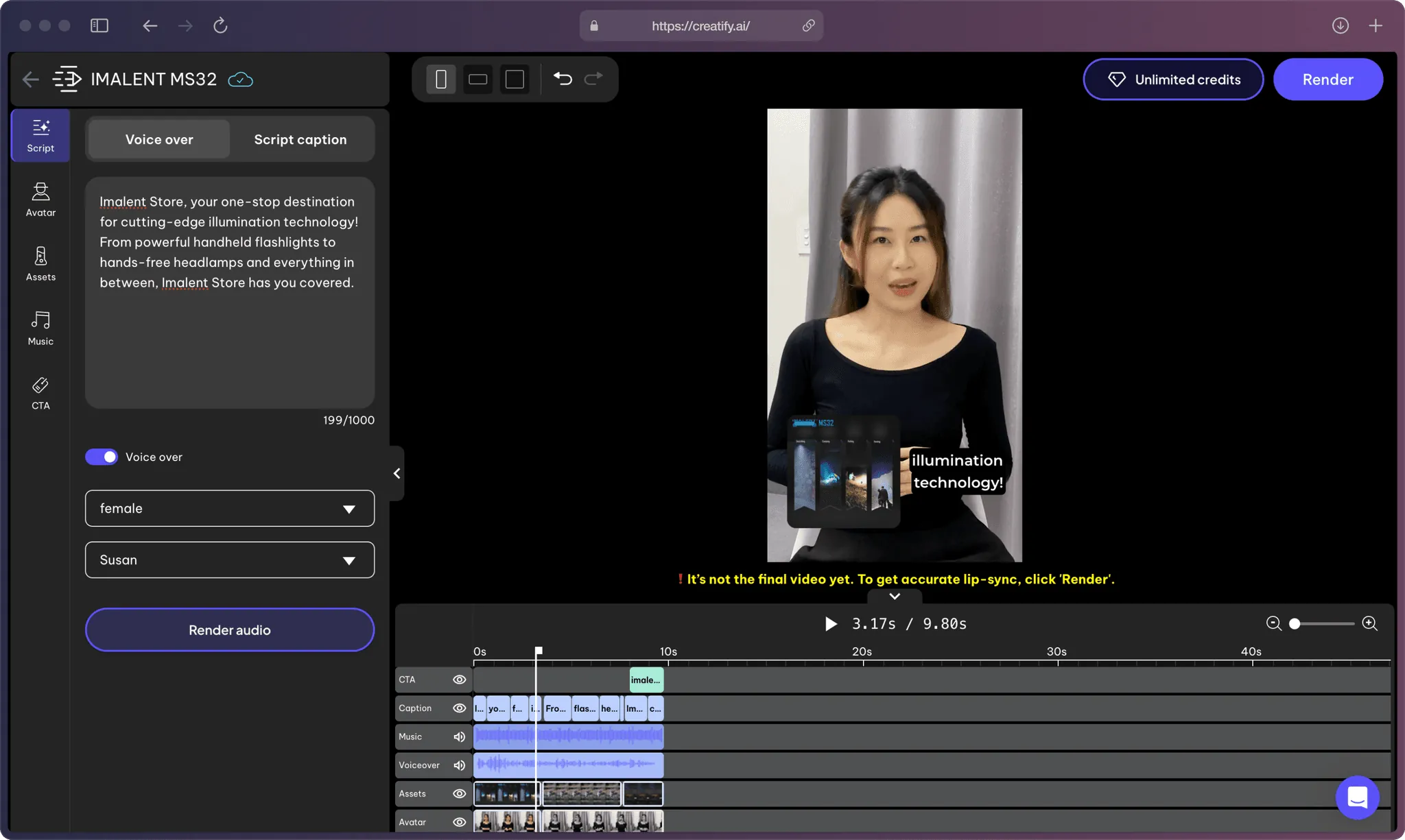Mute the Voiceover track

coord(459,765)
